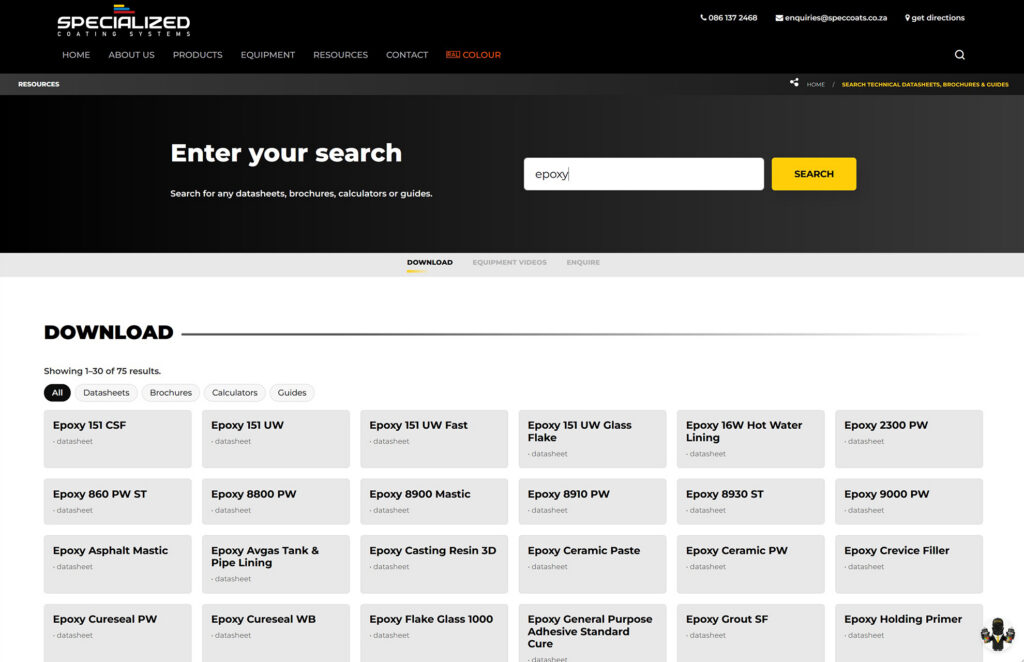
Task: Open the Epoxy 8900 Mastic datasheet
Action: pos(434,501)
